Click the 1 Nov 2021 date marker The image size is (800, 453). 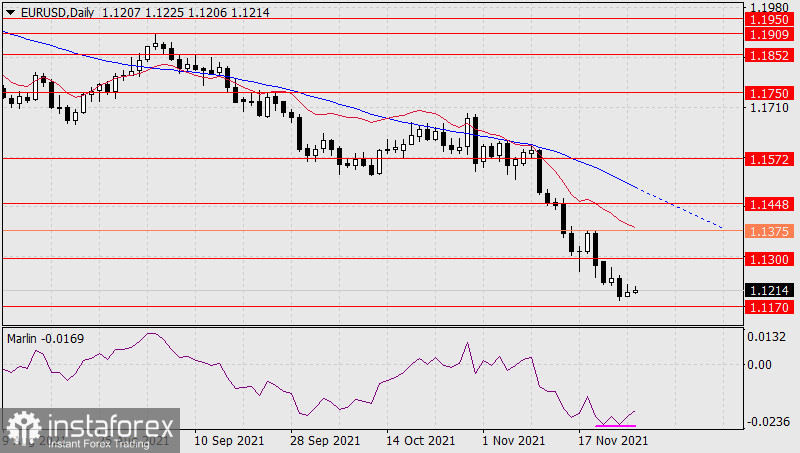point(513,440)
